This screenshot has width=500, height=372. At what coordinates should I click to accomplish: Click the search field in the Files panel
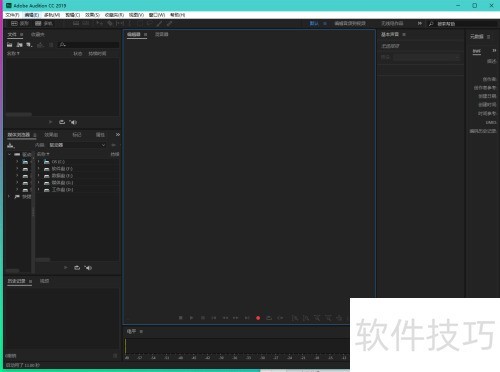89,45
